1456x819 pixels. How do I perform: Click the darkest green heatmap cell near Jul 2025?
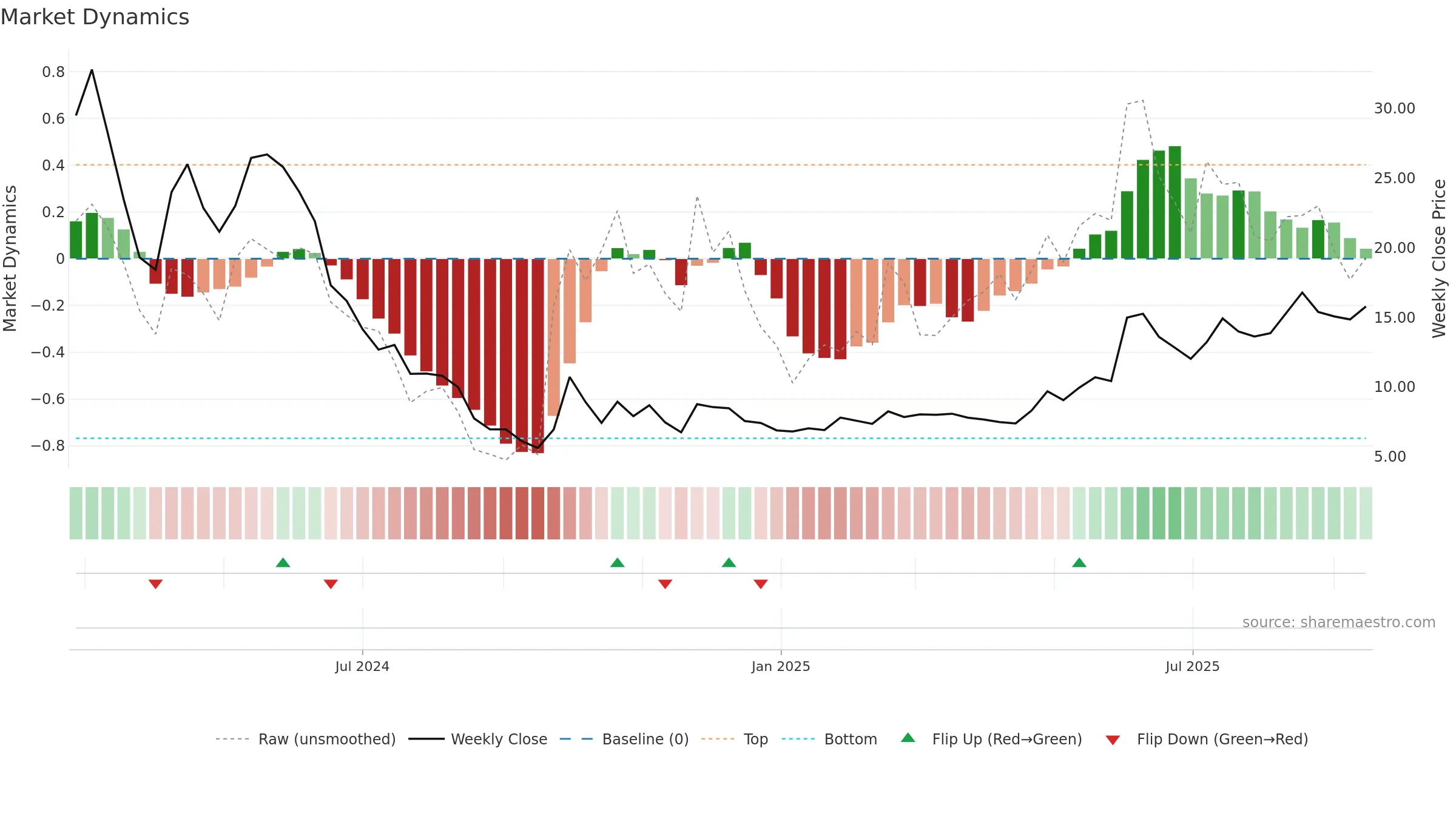[1175, 513]
